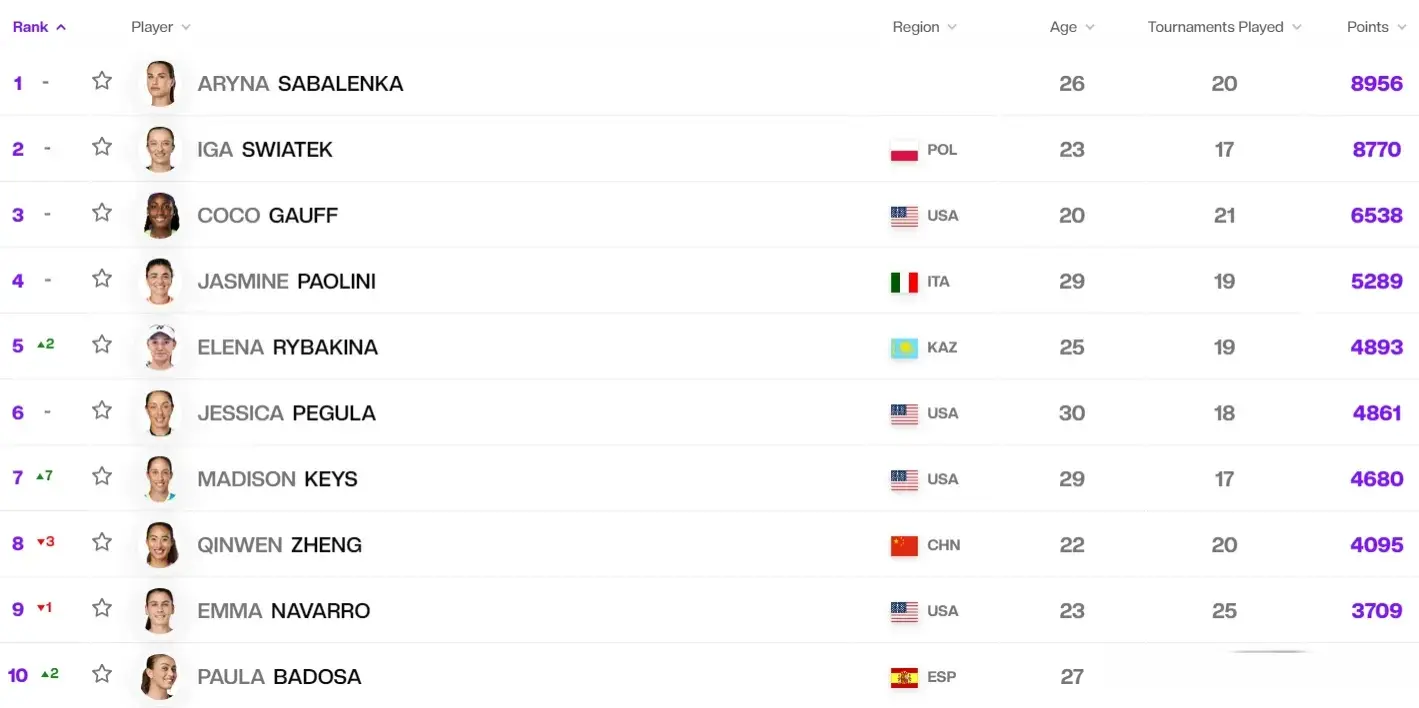Click the China flag icon beside CHN
The height and width of the screenshot is (708, 1419).
(904, 546)
